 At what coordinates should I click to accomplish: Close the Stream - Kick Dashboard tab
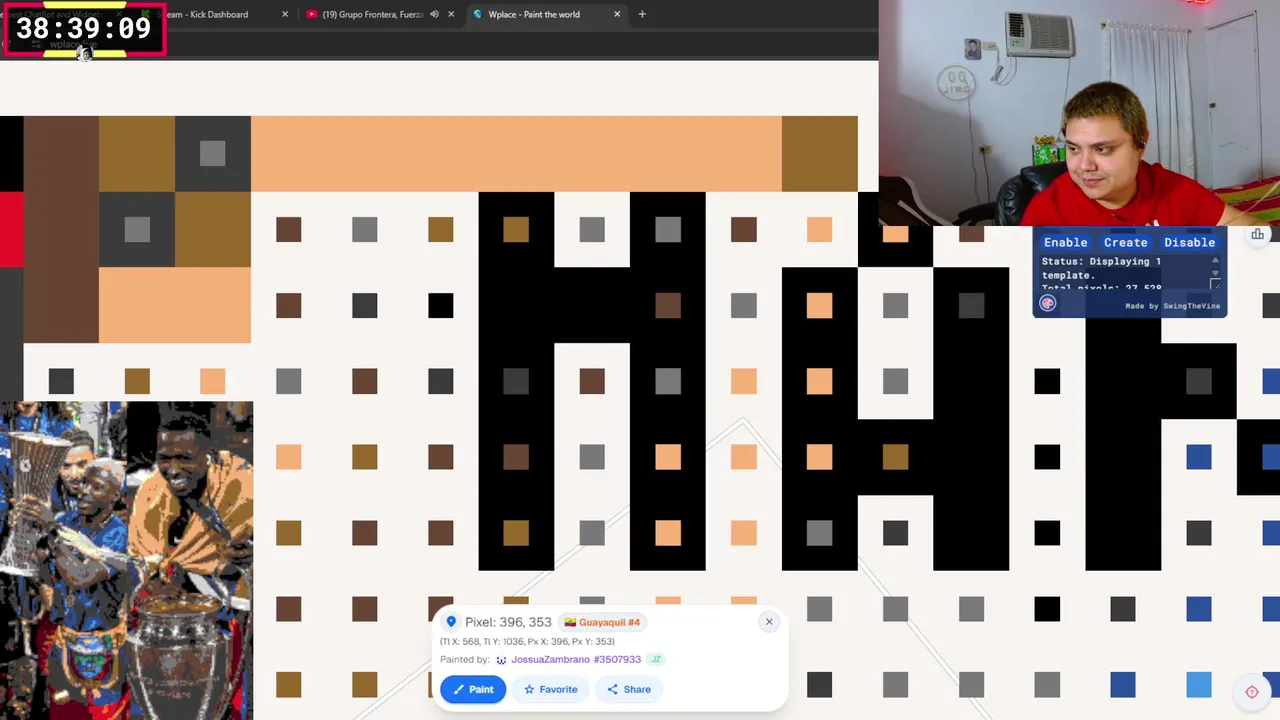pyautogui.click(x=285, y=14)
